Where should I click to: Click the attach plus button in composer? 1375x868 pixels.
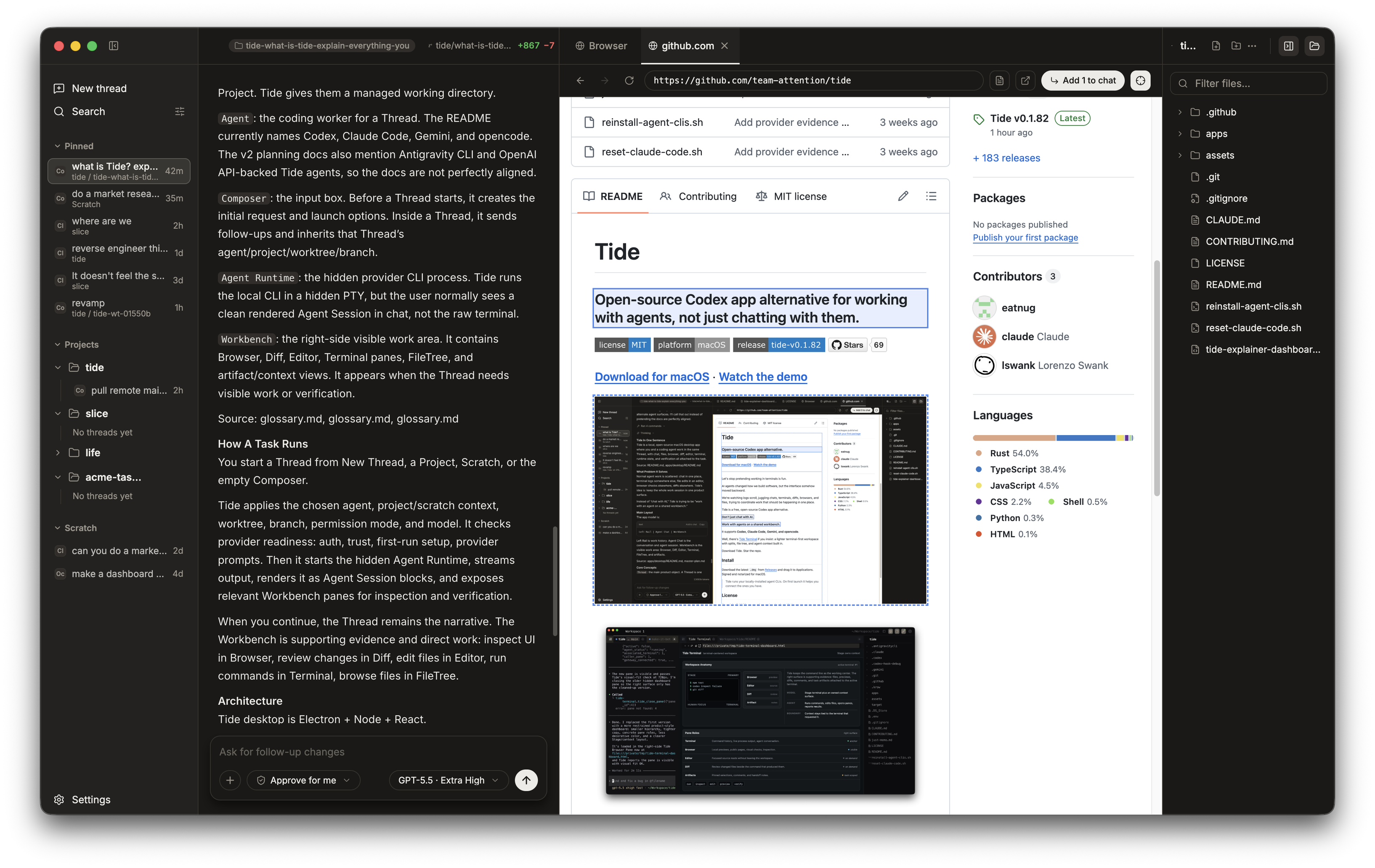tap(230, 780)
